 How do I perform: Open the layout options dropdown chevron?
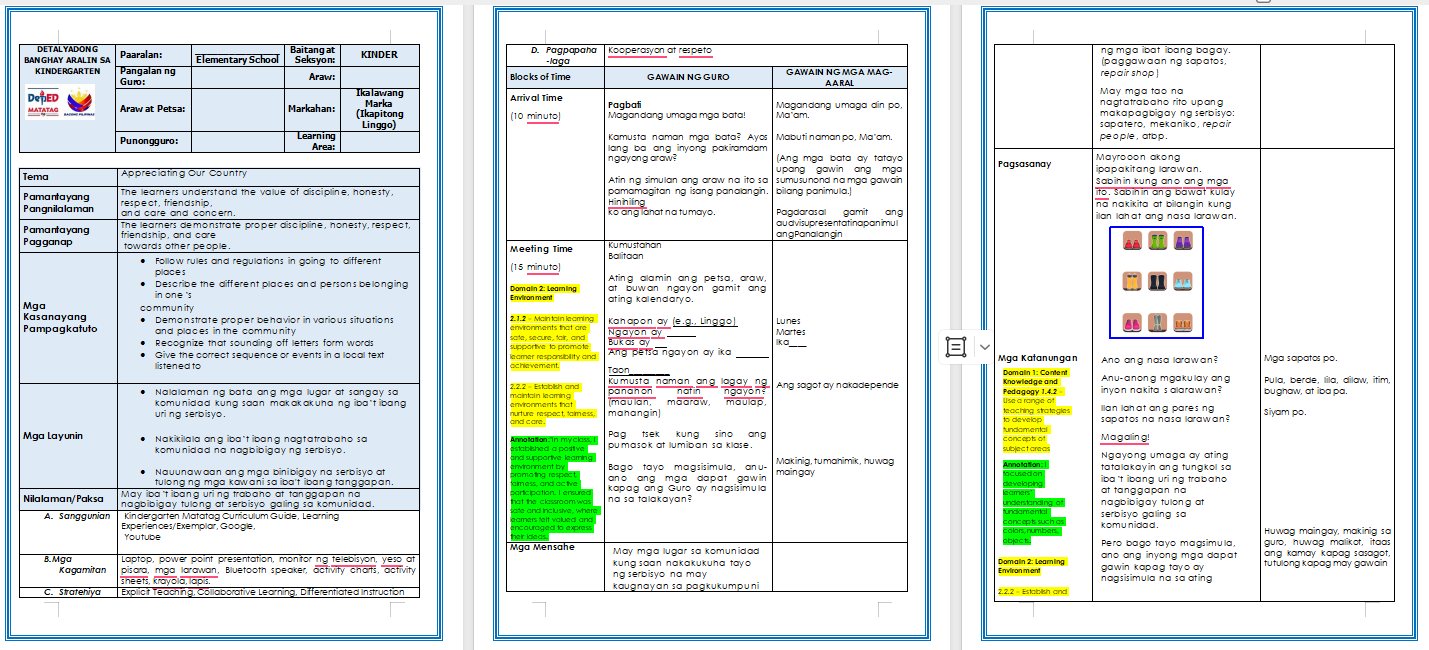point(984,347)
